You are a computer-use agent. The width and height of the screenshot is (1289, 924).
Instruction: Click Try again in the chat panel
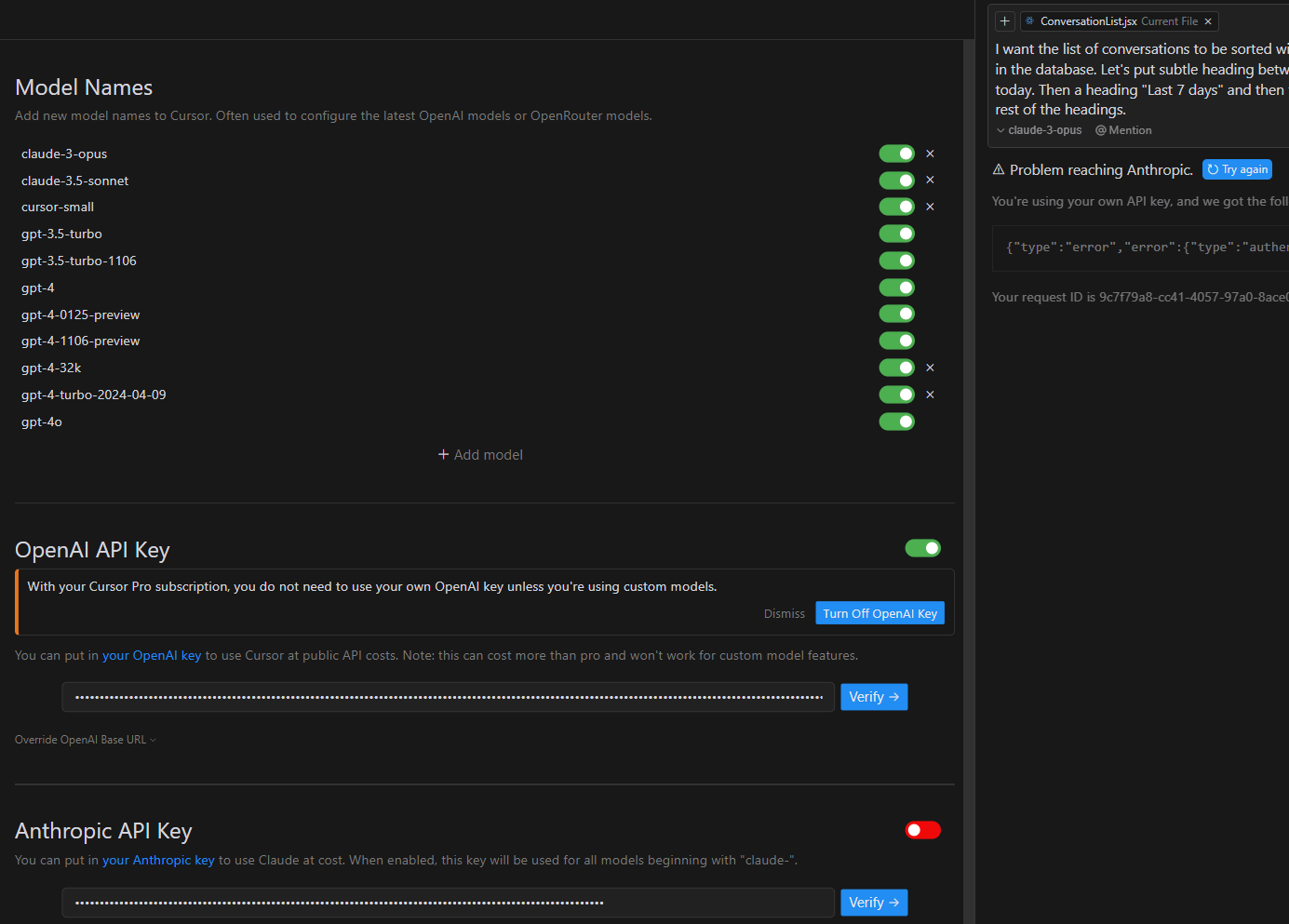(1238, 169)
